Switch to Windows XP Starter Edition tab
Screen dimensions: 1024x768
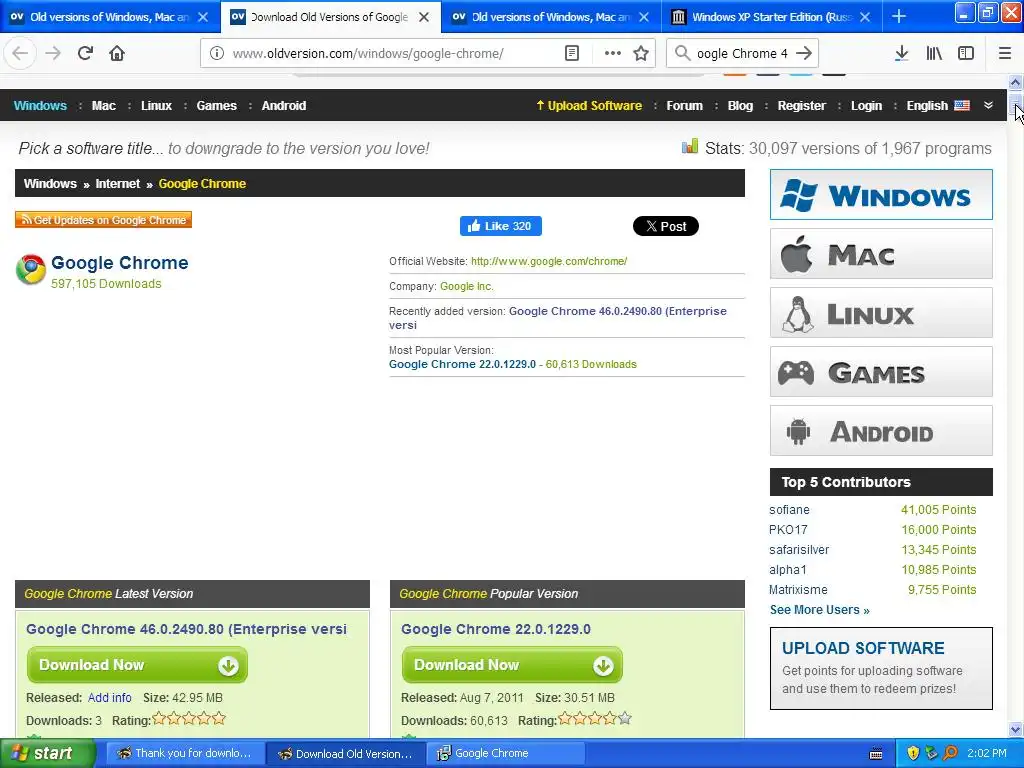point(772,16)
